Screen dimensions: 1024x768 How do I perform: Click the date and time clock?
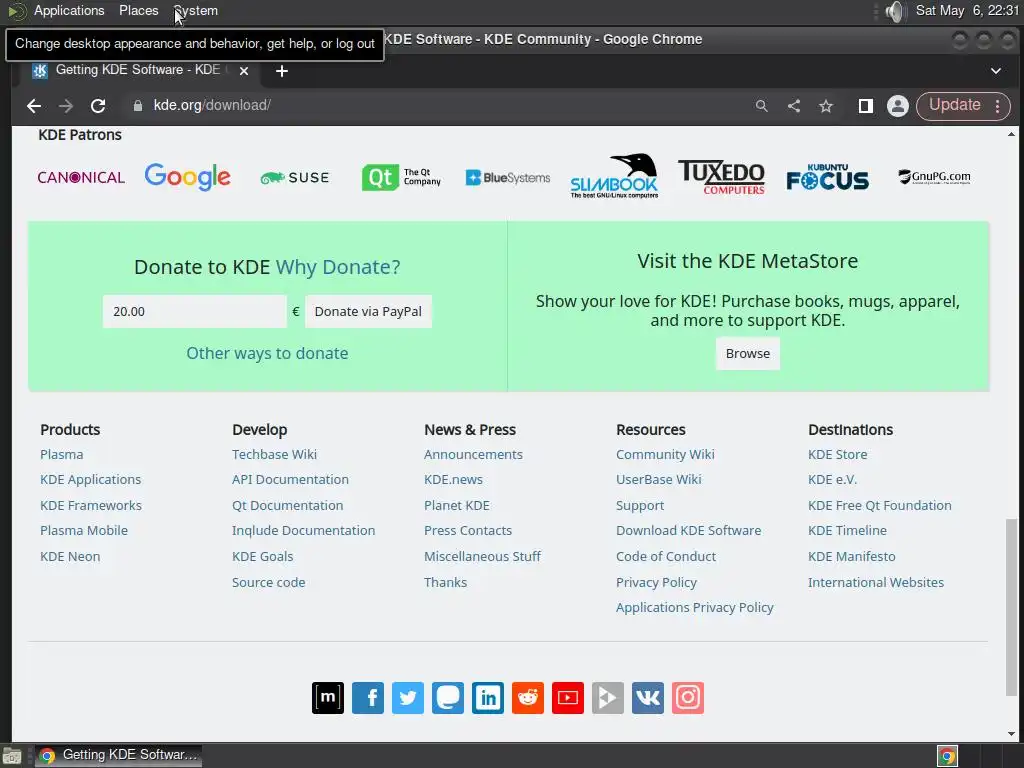pyautogui.click(x=967, y=10)
